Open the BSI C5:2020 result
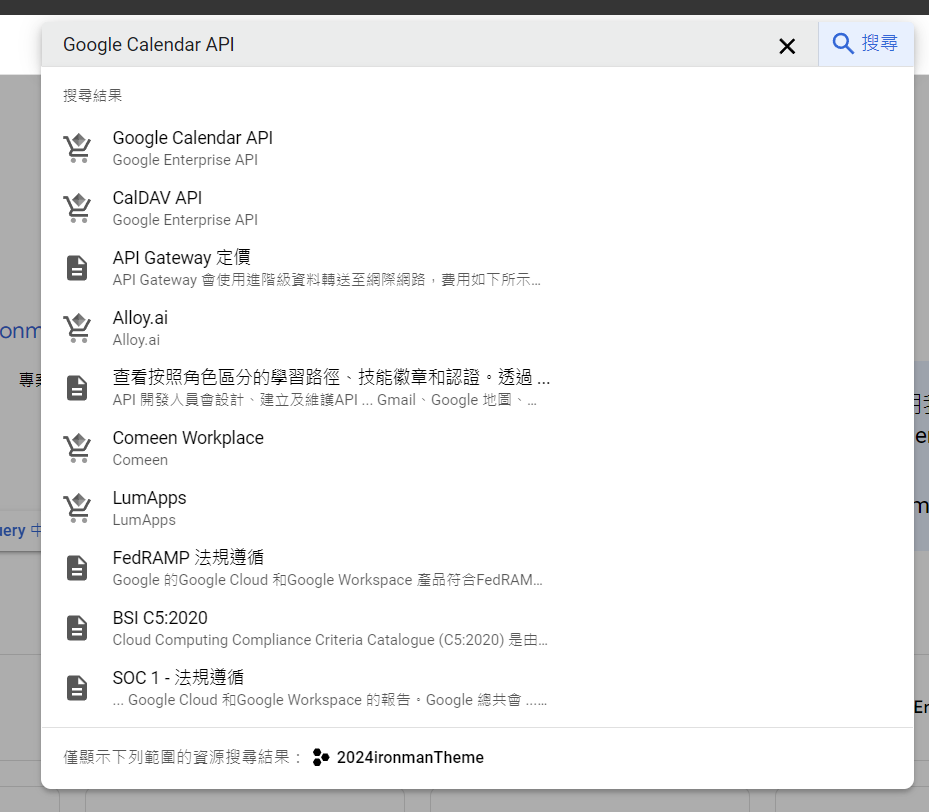The image size is (929, 812). [x=160, y=618]
